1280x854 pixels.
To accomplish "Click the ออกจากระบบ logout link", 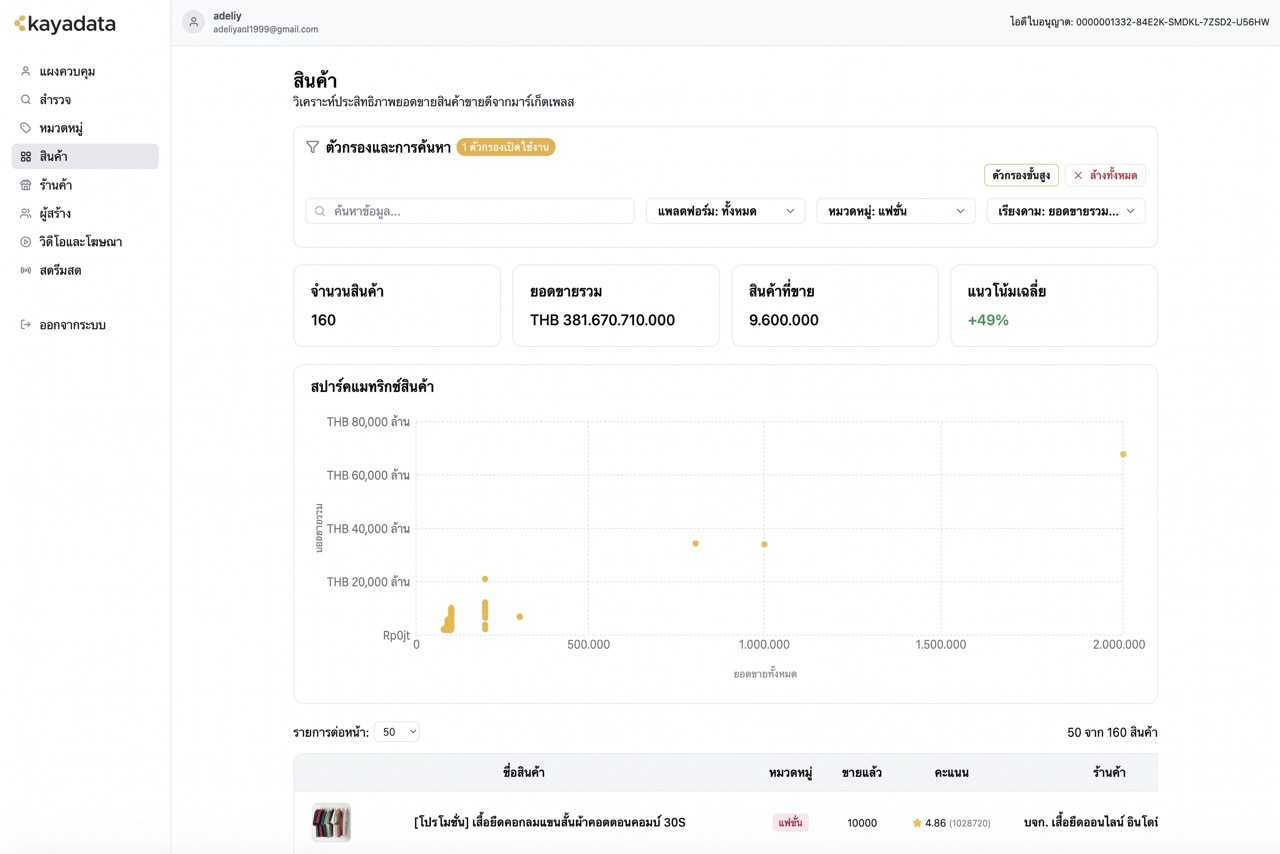I will coord(85,325).
